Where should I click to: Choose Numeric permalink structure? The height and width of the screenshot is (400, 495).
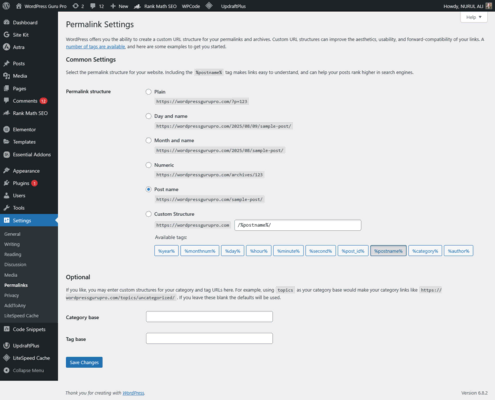point(148,165)
